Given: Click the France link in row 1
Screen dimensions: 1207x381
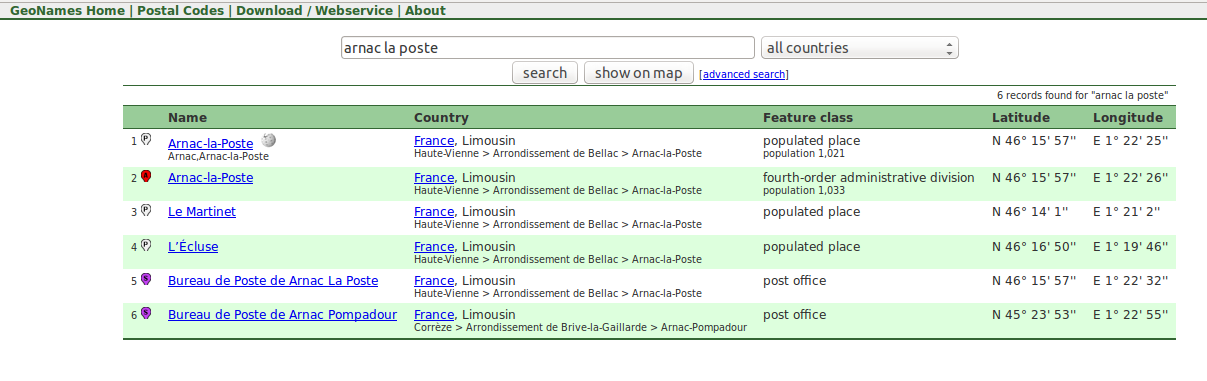Looking at the screenshot, I should point(434,141).
